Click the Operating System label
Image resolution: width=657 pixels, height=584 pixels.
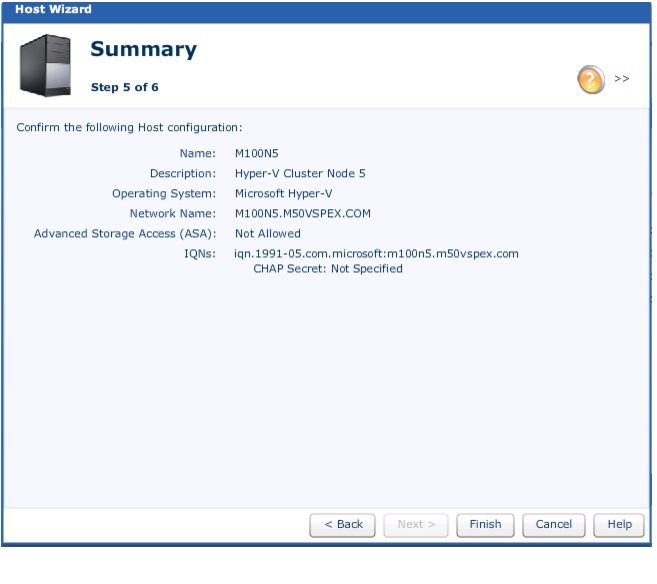coord(164,194)
